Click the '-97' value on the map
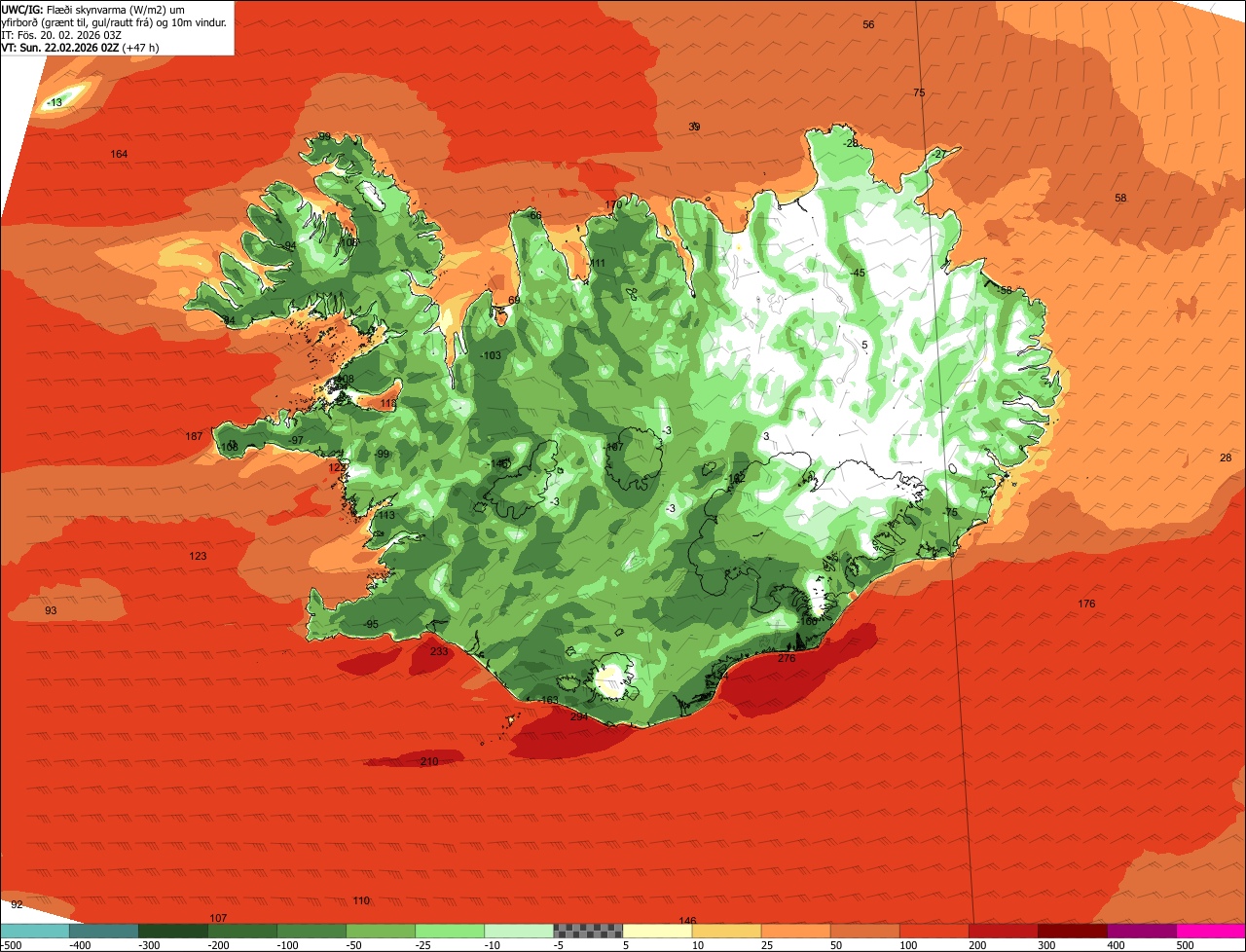This screenshot has height=952, width=1246. click(x=295, y=440)
